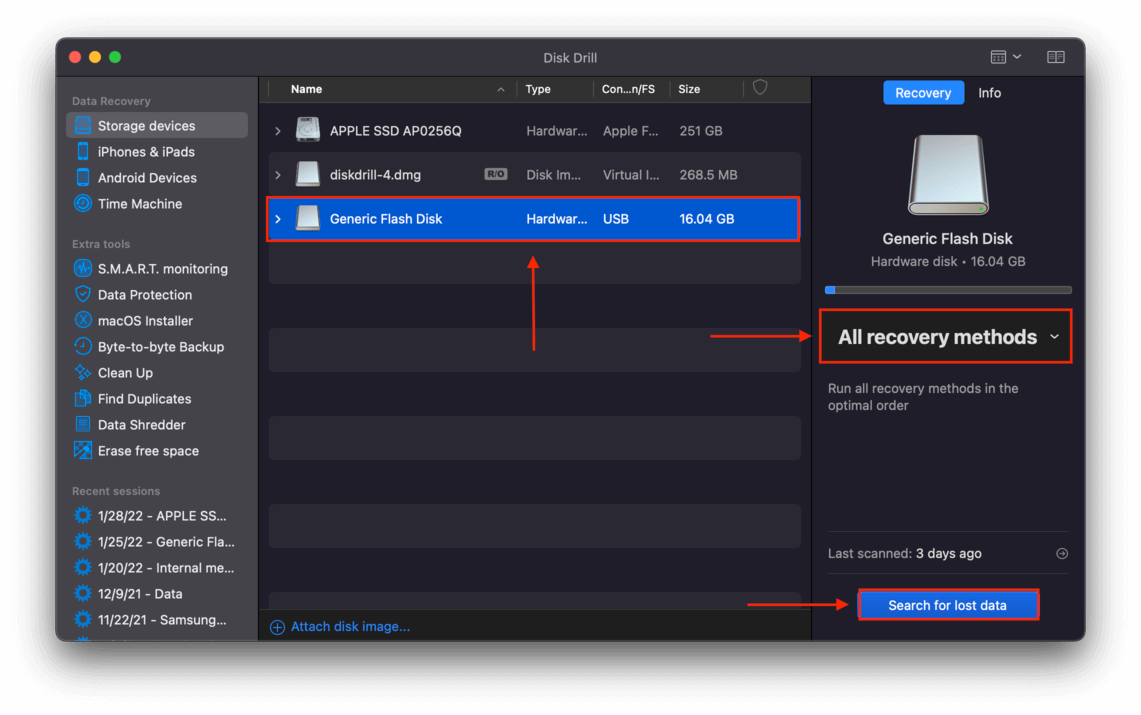Click the R/O badge on diskdrill-4.dmg
The height and width of the screenshot is (715, 1141).
(496, 174)
